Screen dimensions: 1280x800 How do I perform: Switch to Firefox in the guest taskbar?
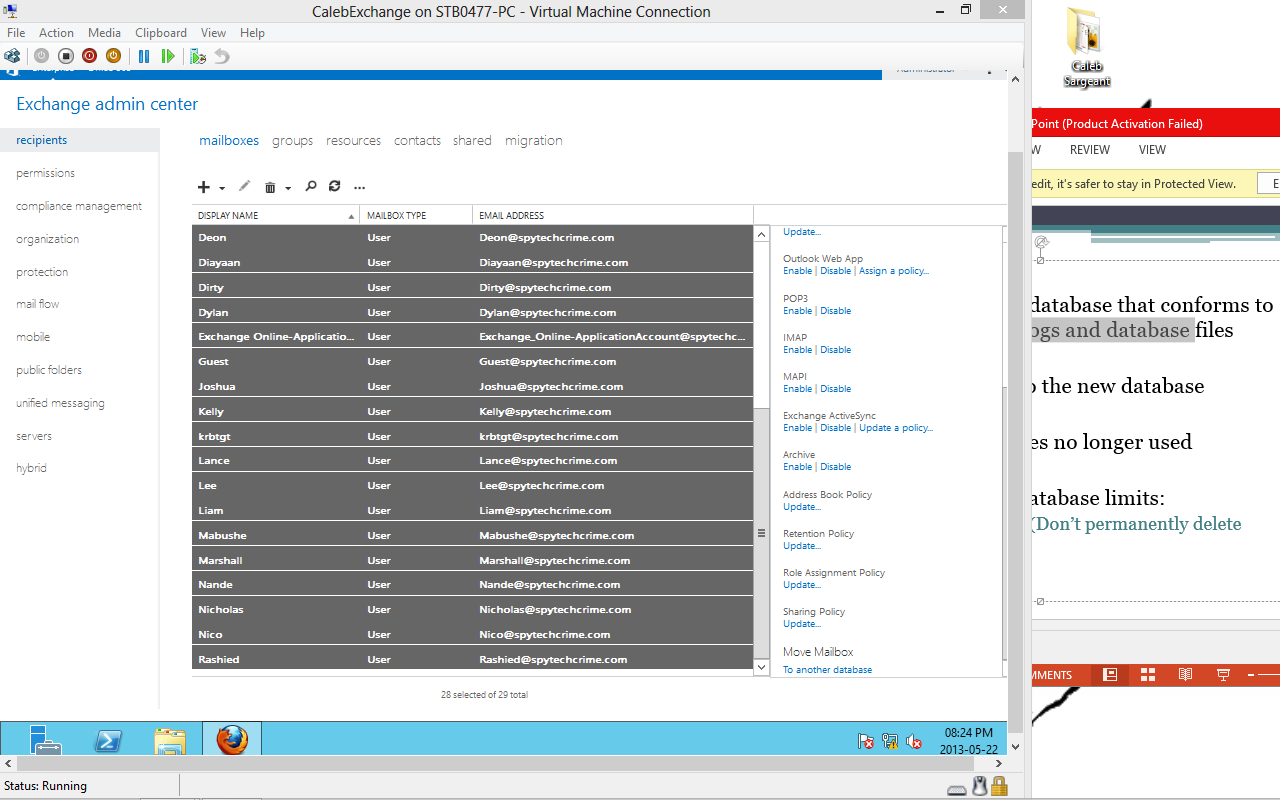pos(232,740)
